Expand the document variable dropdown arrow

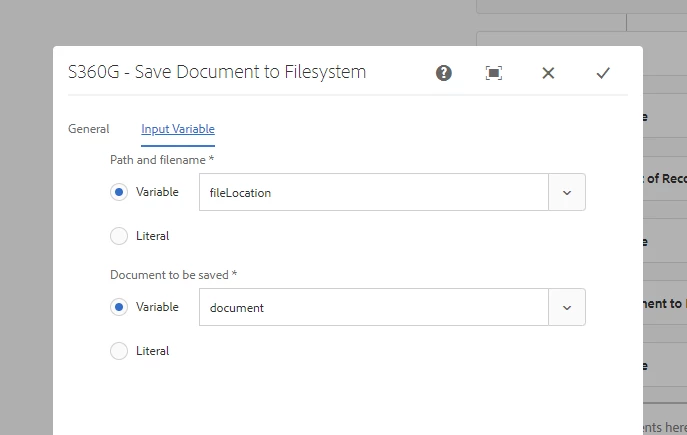pyautogui.click(x=567, y=307)
